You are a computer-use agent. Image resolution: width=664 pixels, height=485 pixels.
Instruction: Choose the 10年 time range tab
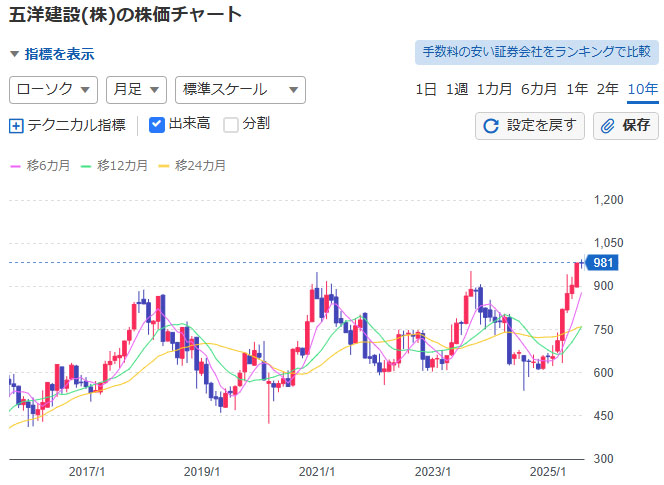(643, 90)
